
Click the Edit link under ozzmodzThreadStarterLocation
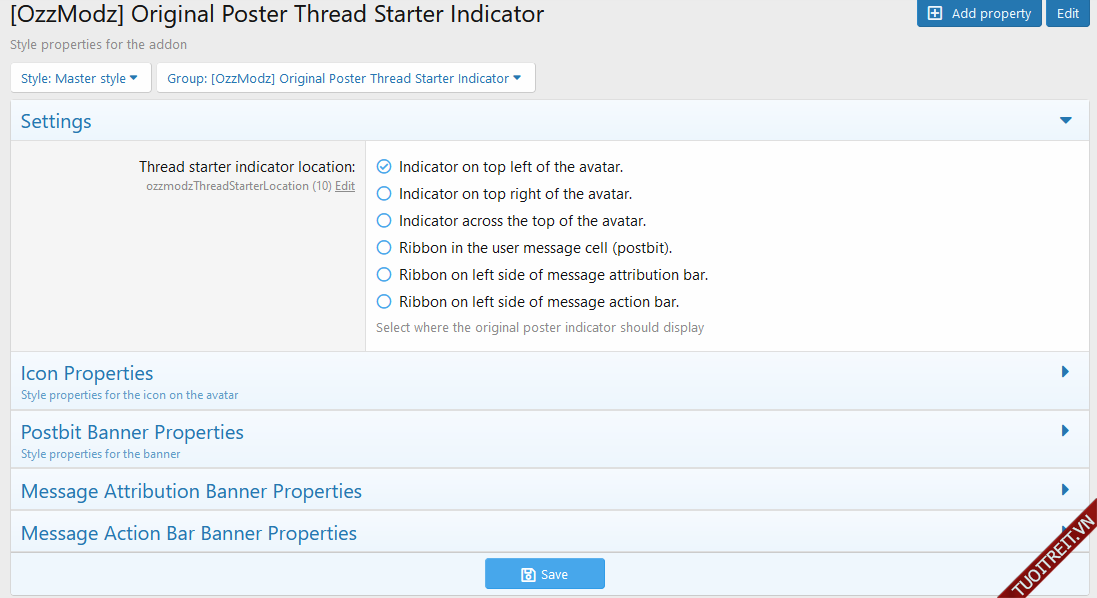tap(345, 186)
